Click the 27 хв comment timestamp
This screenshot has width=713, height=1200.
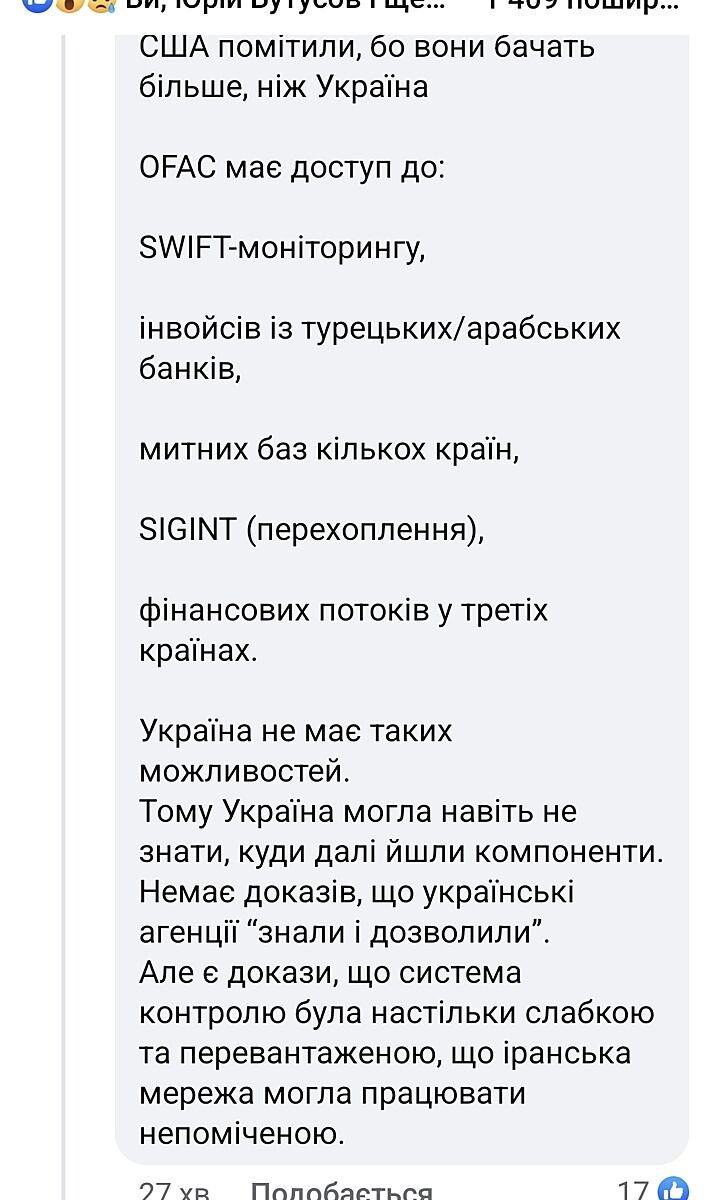tap(173, 1192)
